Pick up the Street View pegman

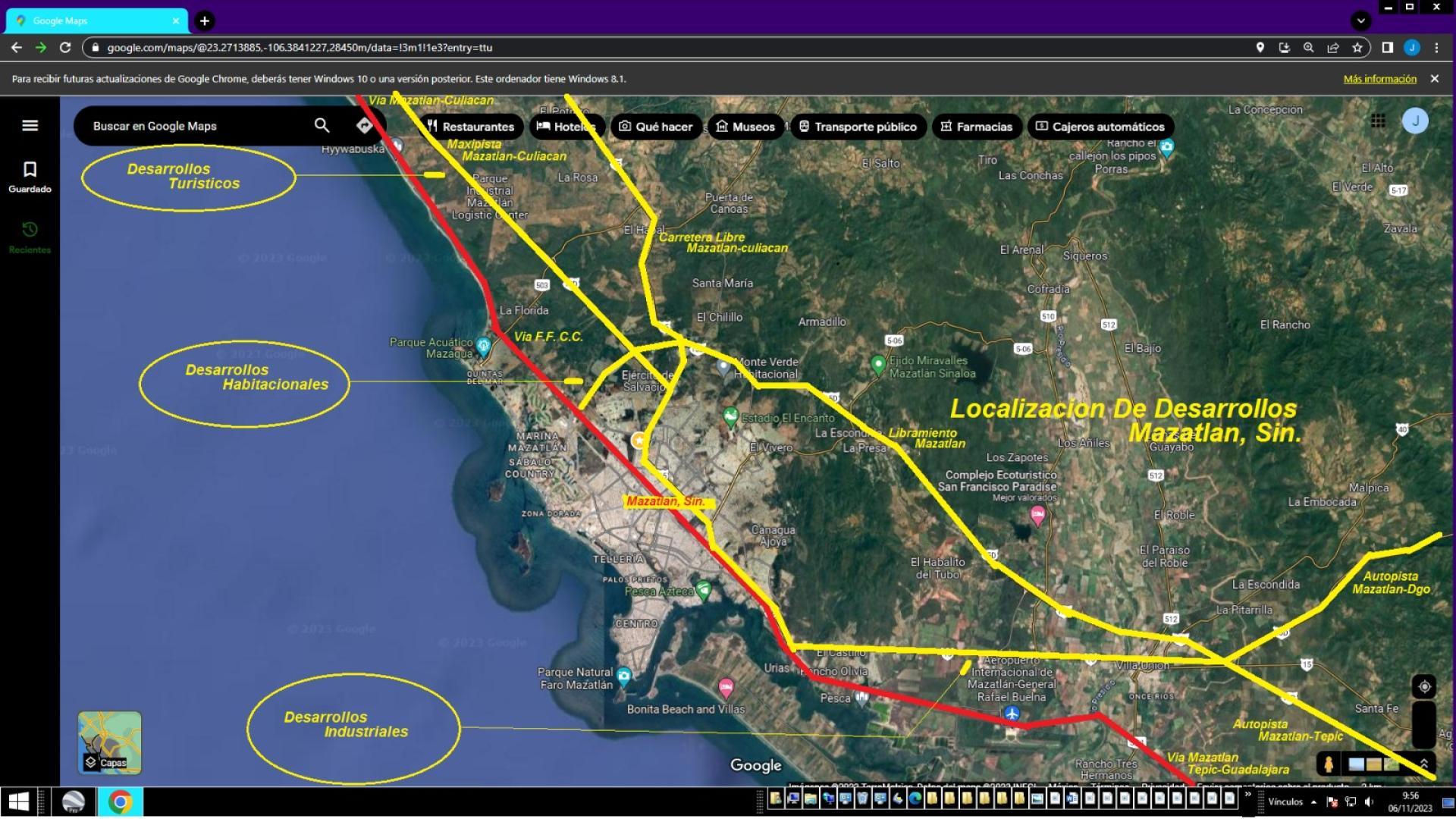click(x=1328, y=764)
